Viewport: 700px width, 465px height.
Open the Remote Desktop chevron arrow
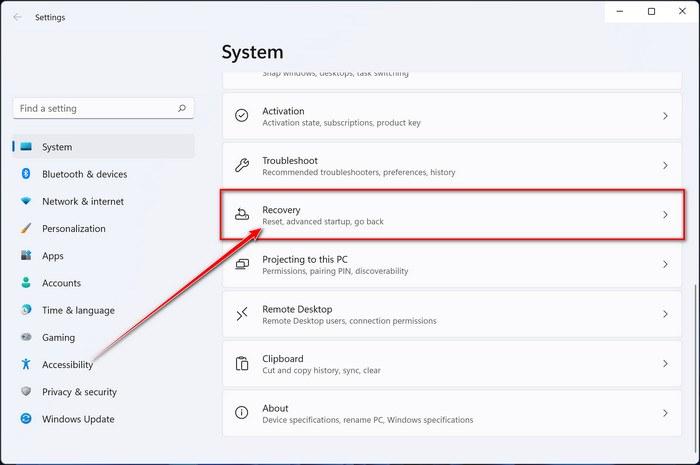[x=665, y=314]
